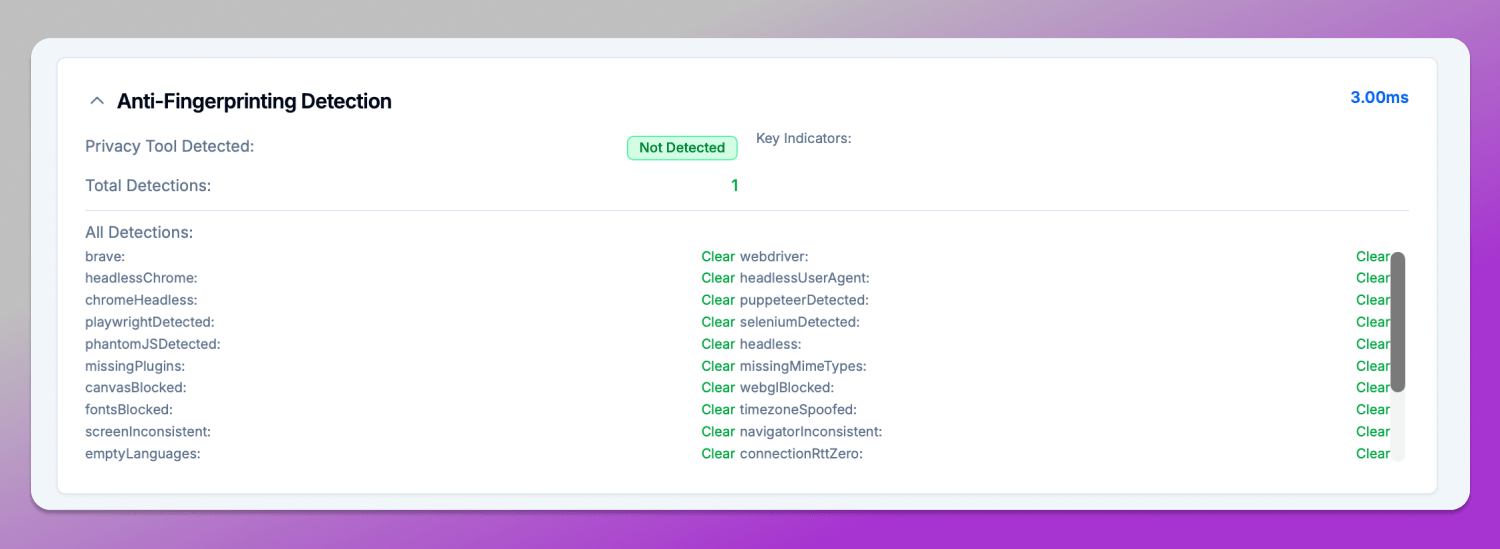Click the detections list scrollbar thumb
The width and height of the screenshot is (1500, 549).
click(x=1397, y=321)
